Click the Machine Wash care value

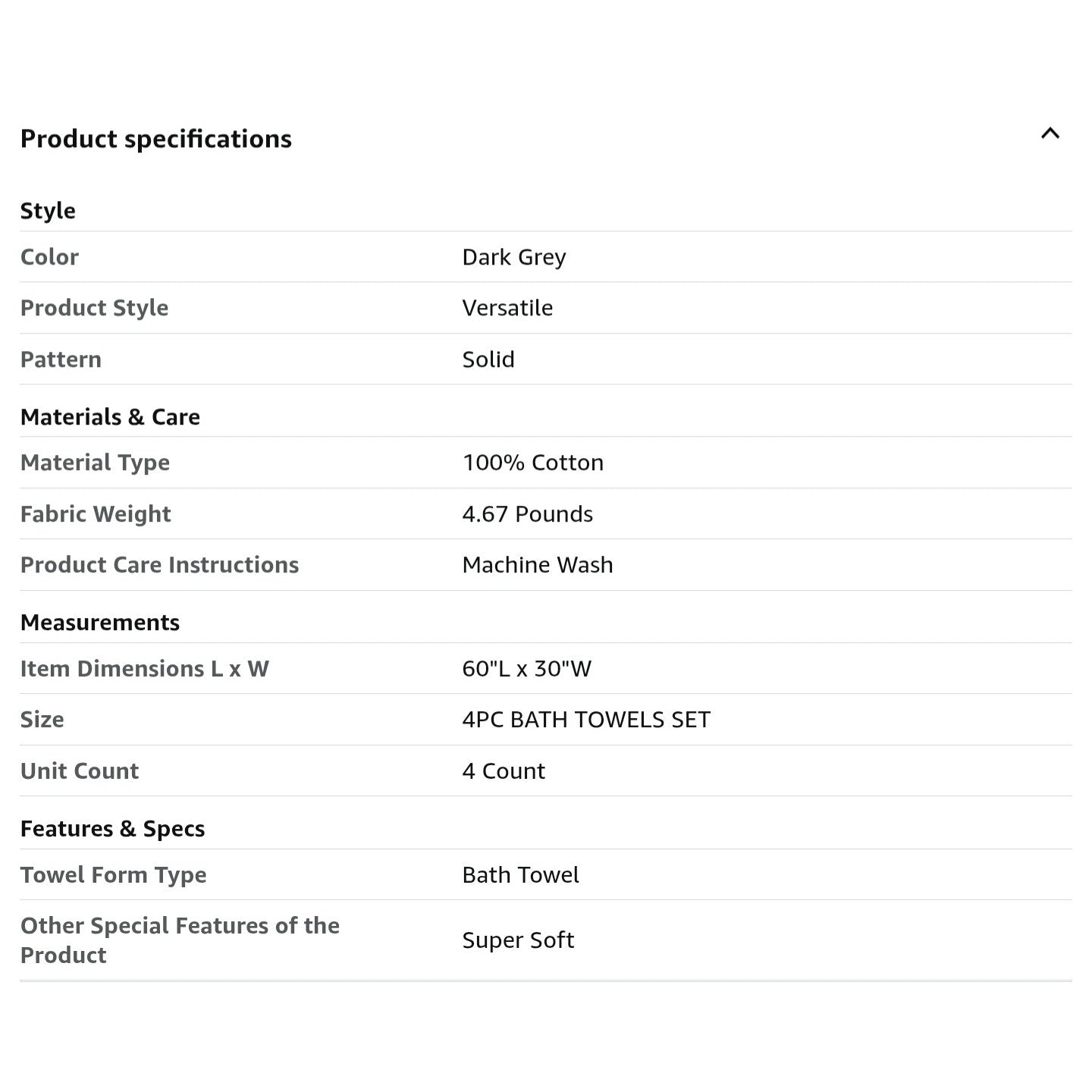click(x=538, y=565)
